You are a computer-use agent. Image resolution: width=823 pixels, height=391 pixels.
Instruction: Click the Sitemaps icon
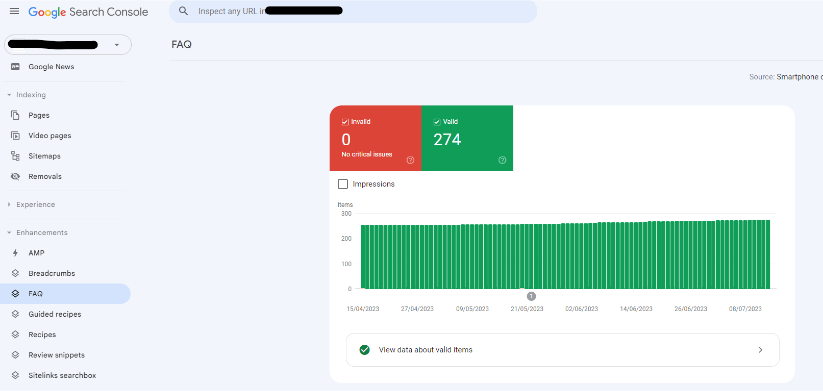point(15,156)
